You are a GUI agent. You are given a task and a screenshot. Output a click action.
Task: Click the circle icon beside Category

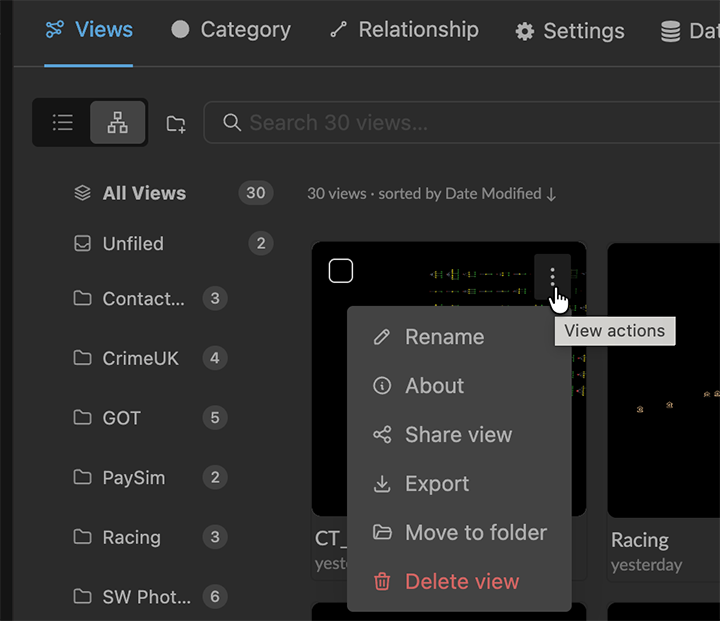[x=180, y=29]
